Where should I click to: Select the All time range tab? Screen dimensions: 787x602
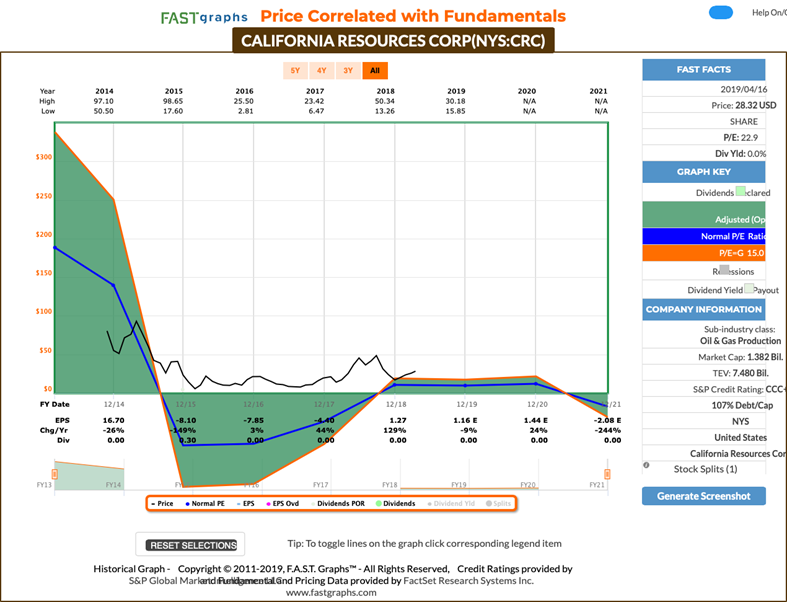pos(375,71)
